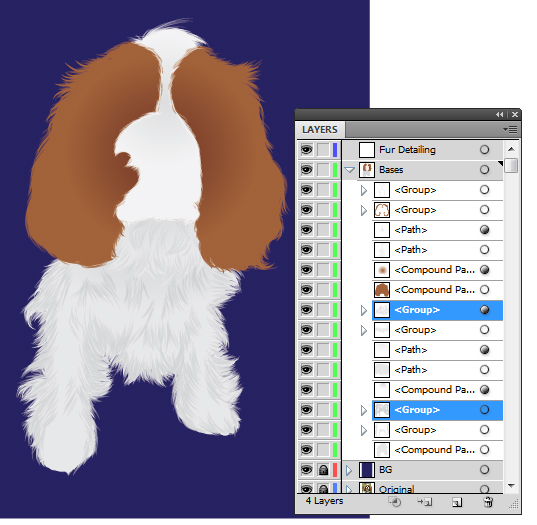
Task: Hide the BG layer using eye icon
Action: coord(307,470)
